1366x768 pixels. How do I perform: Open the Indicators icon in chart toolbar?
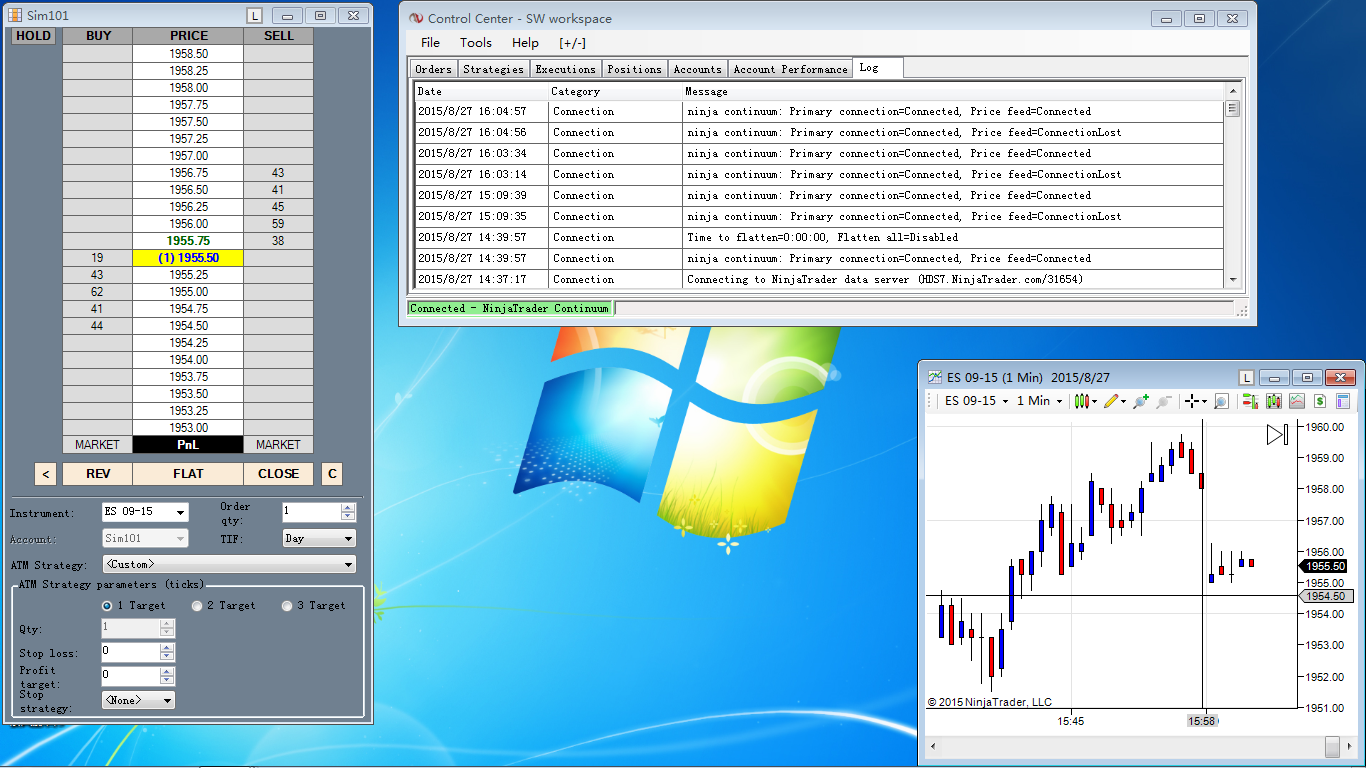pyautogui.click(x=1297, y=401)
